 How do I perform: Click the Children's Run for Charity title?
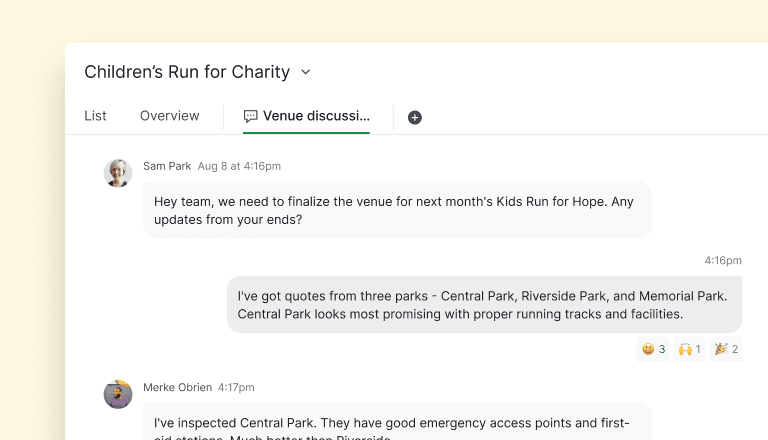187,72
